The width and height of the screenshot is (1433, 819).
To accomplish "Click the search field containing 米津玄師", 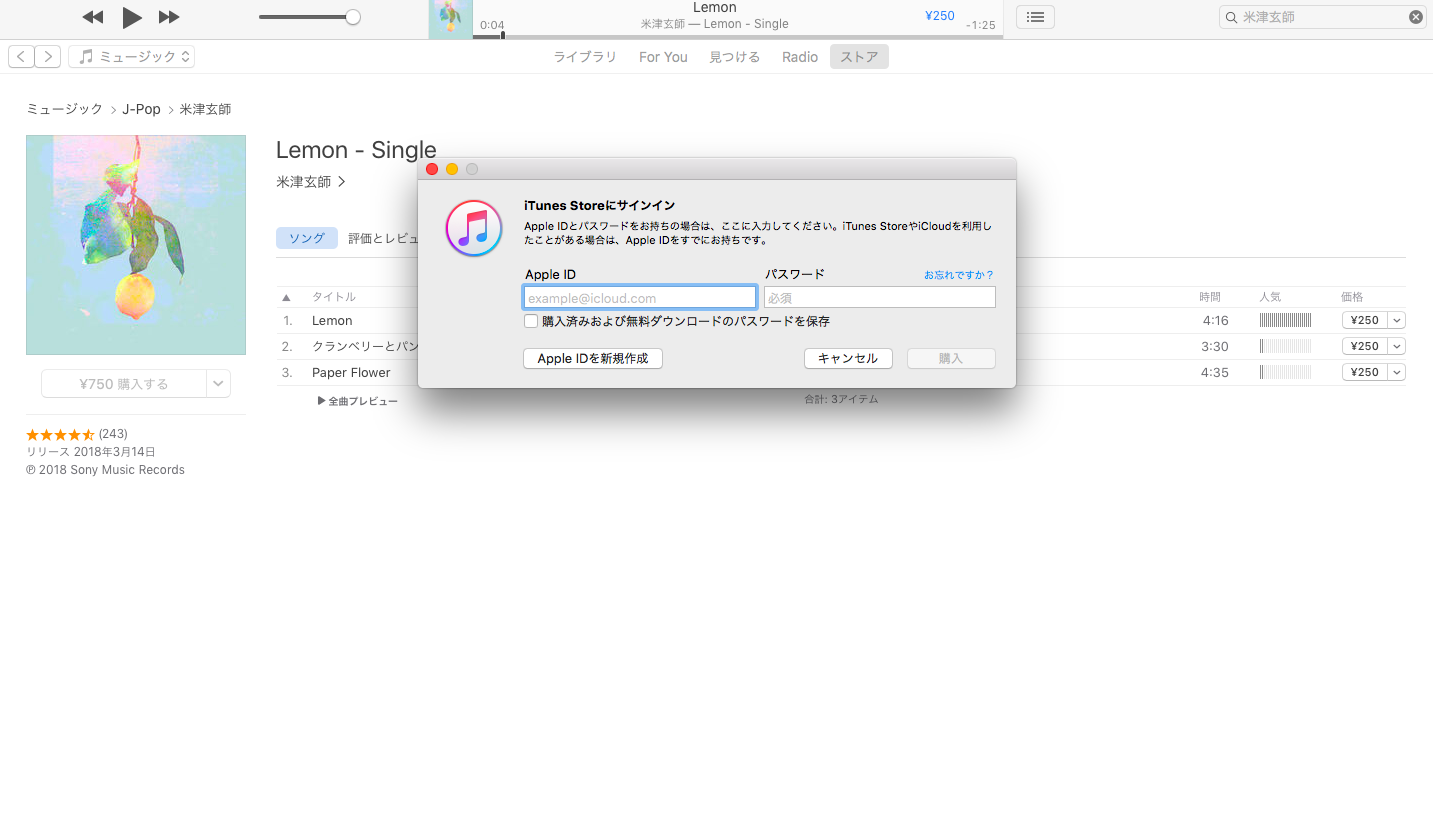I will (1322, 17).
